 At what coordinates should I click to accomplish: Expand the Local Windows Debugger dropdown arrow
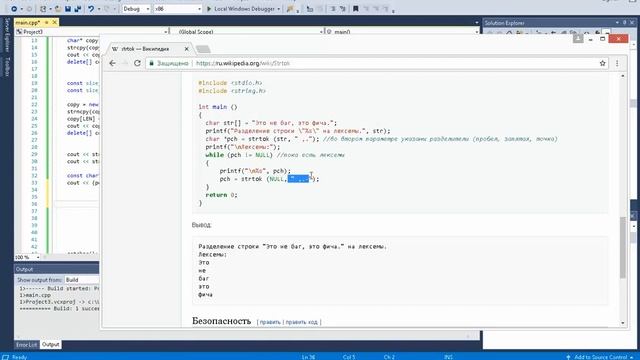pos(279,9)
